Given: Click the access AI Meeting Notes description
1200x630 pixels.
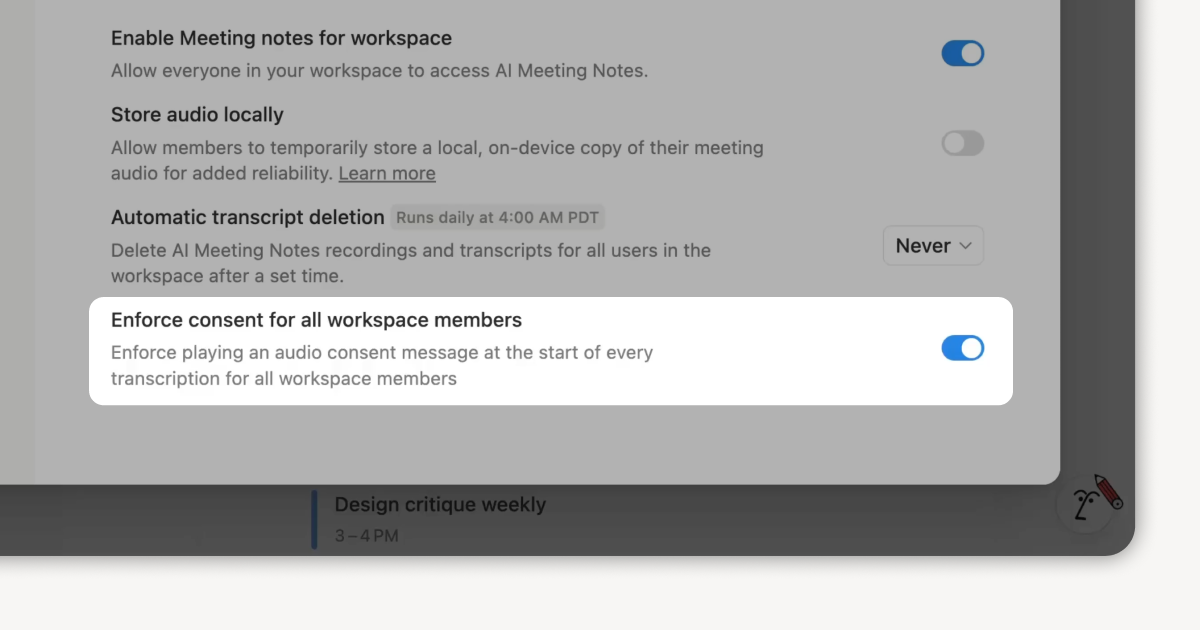Looking at the screenshot, I should [379, 71].
